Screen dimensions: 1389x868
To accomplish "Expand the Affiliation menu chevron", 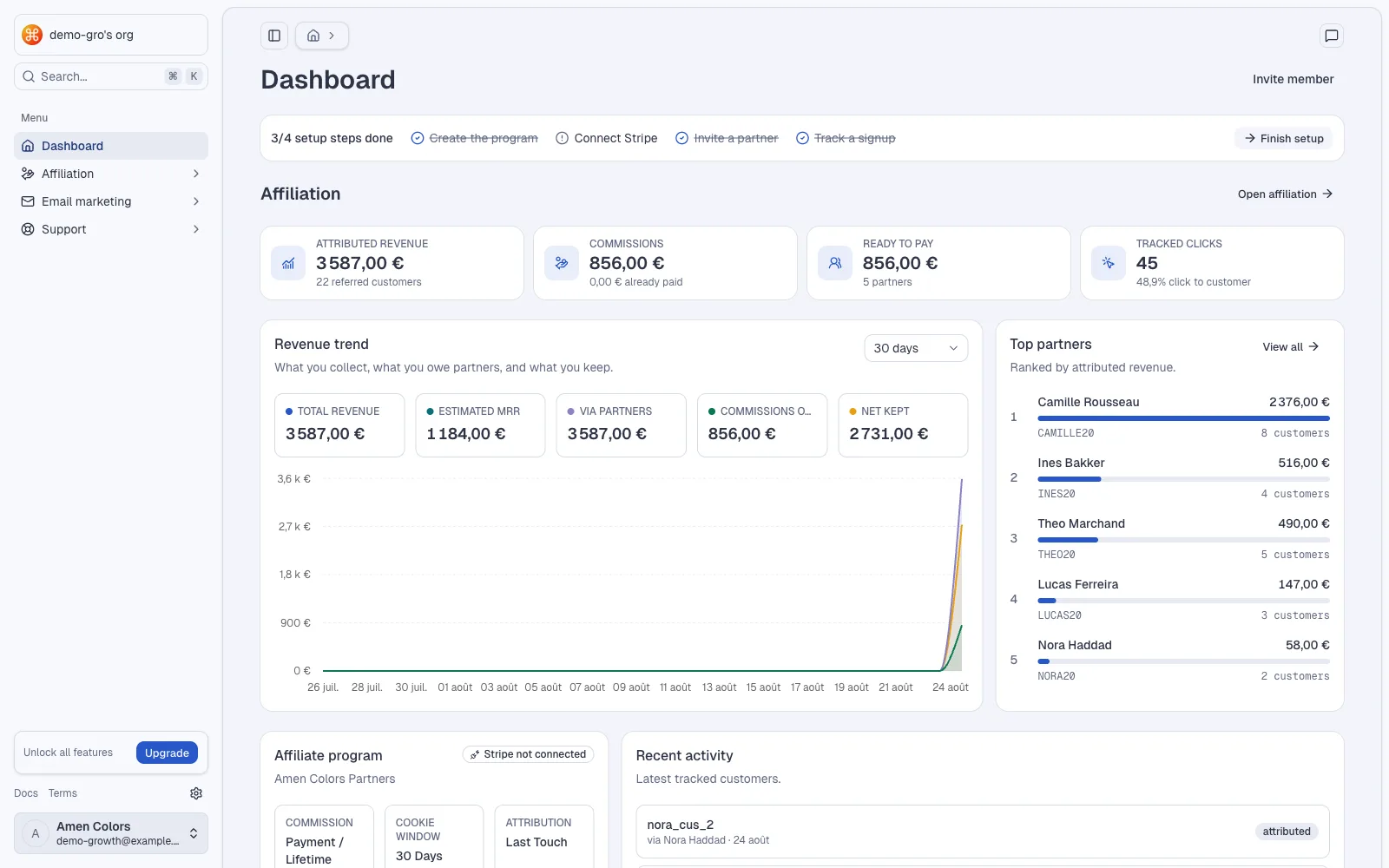I will coord(196,174).
